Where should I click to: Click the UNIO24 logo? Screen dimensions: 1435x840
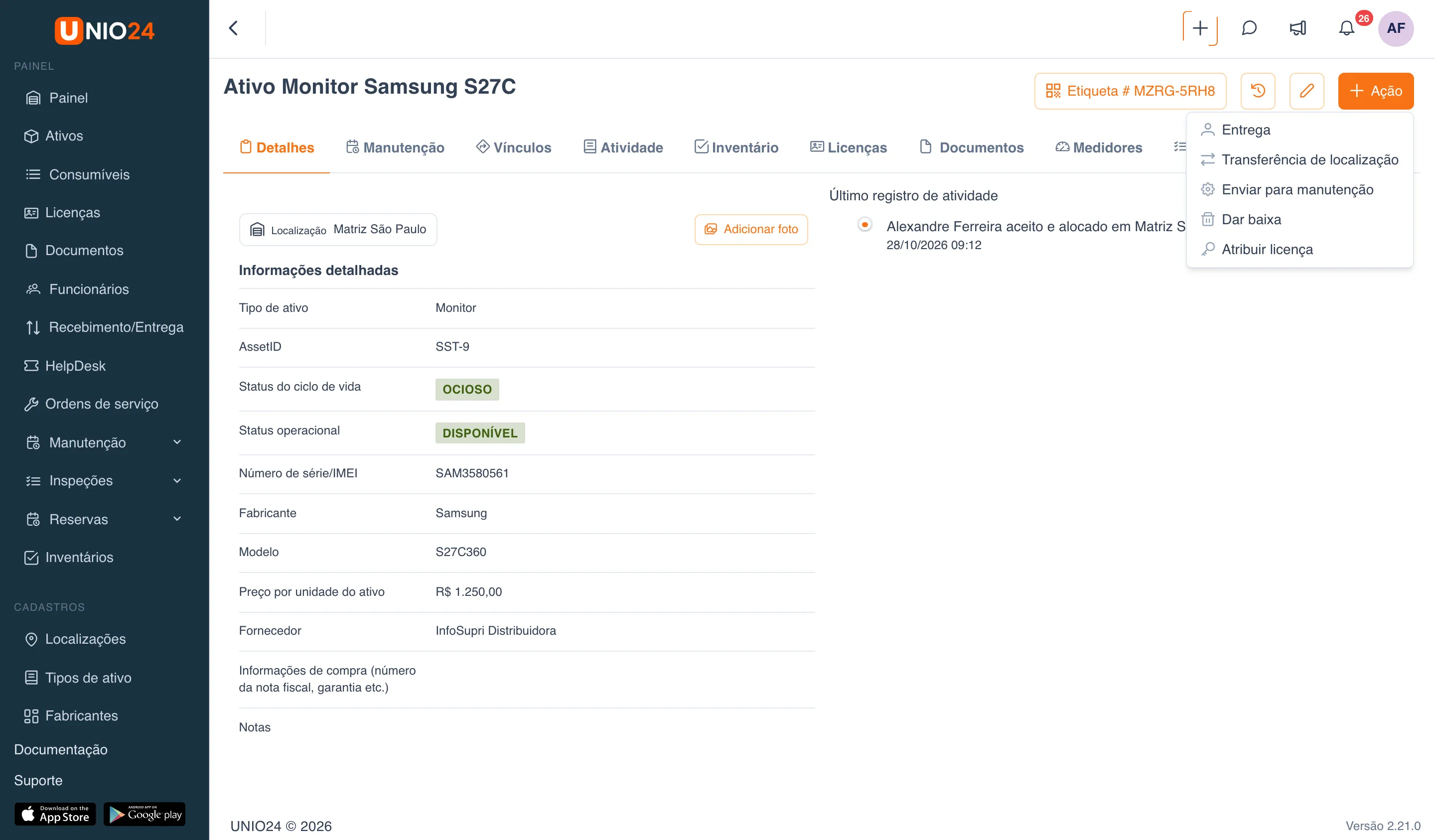[x=104, y=30]
